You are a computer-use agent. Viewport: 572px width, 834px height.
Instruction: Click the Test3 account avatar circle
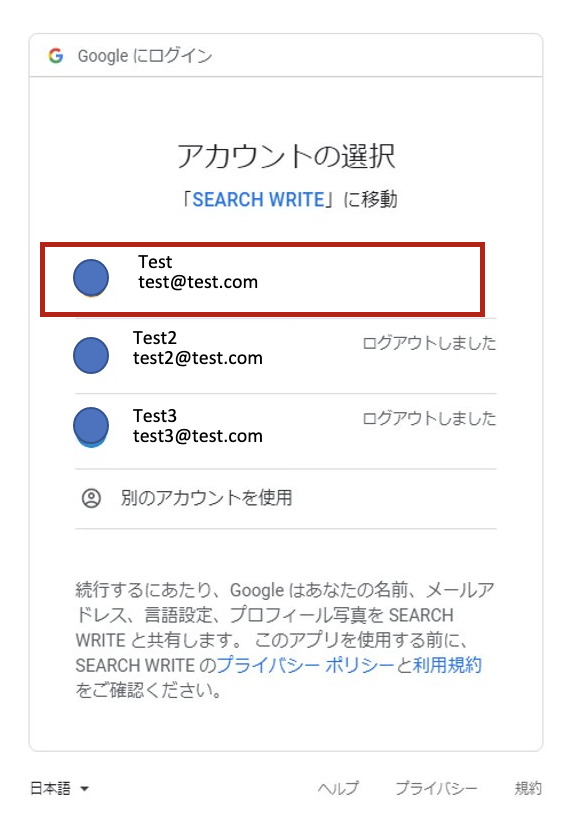click(x=91, y=427)
